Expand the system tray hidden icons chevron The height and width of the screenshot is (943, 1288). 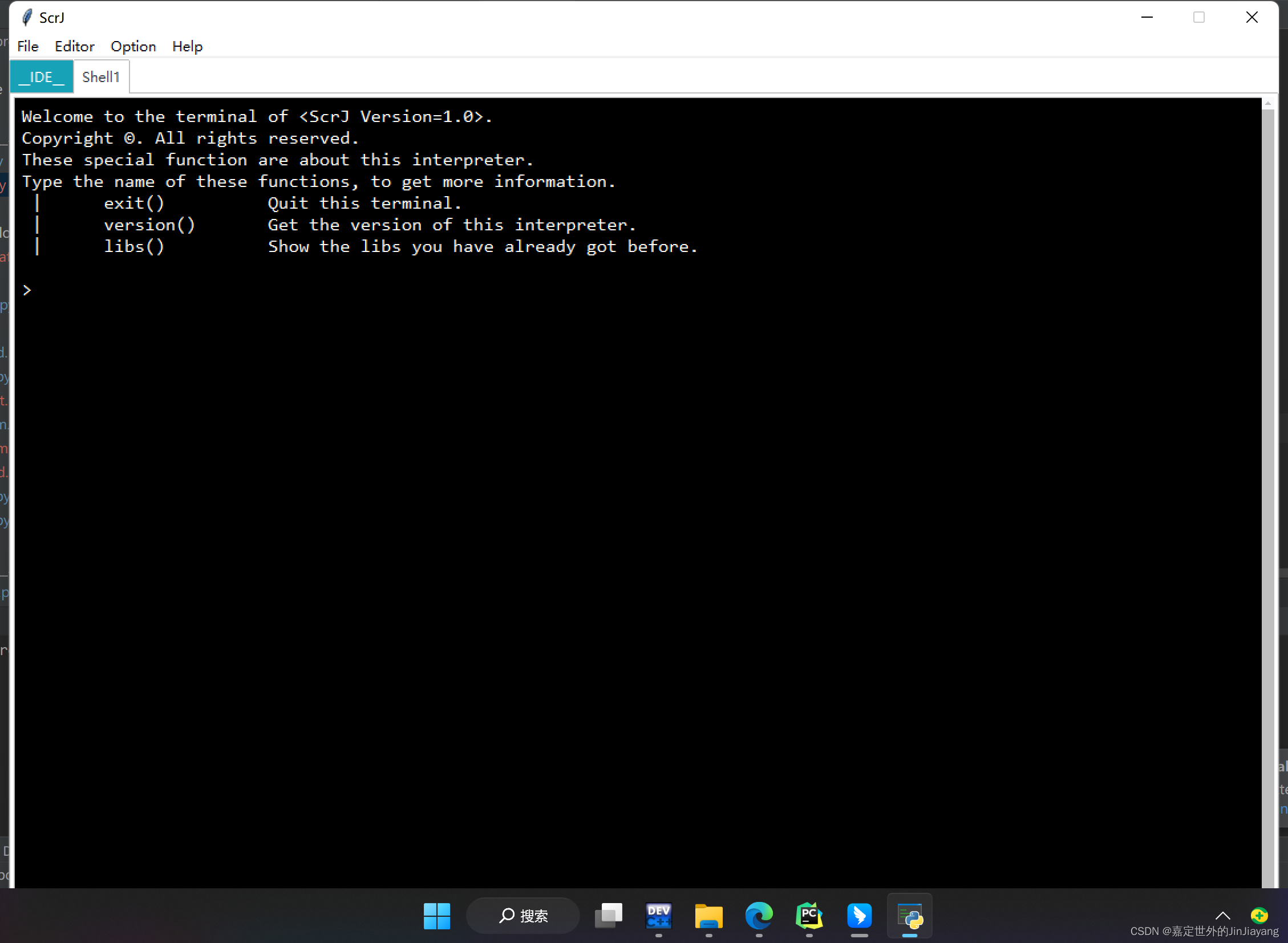tap(1223, 916)
